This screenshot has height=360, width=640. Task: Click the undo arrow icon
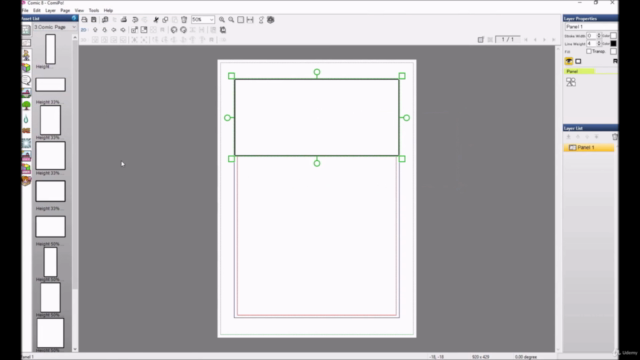(135, 20)
